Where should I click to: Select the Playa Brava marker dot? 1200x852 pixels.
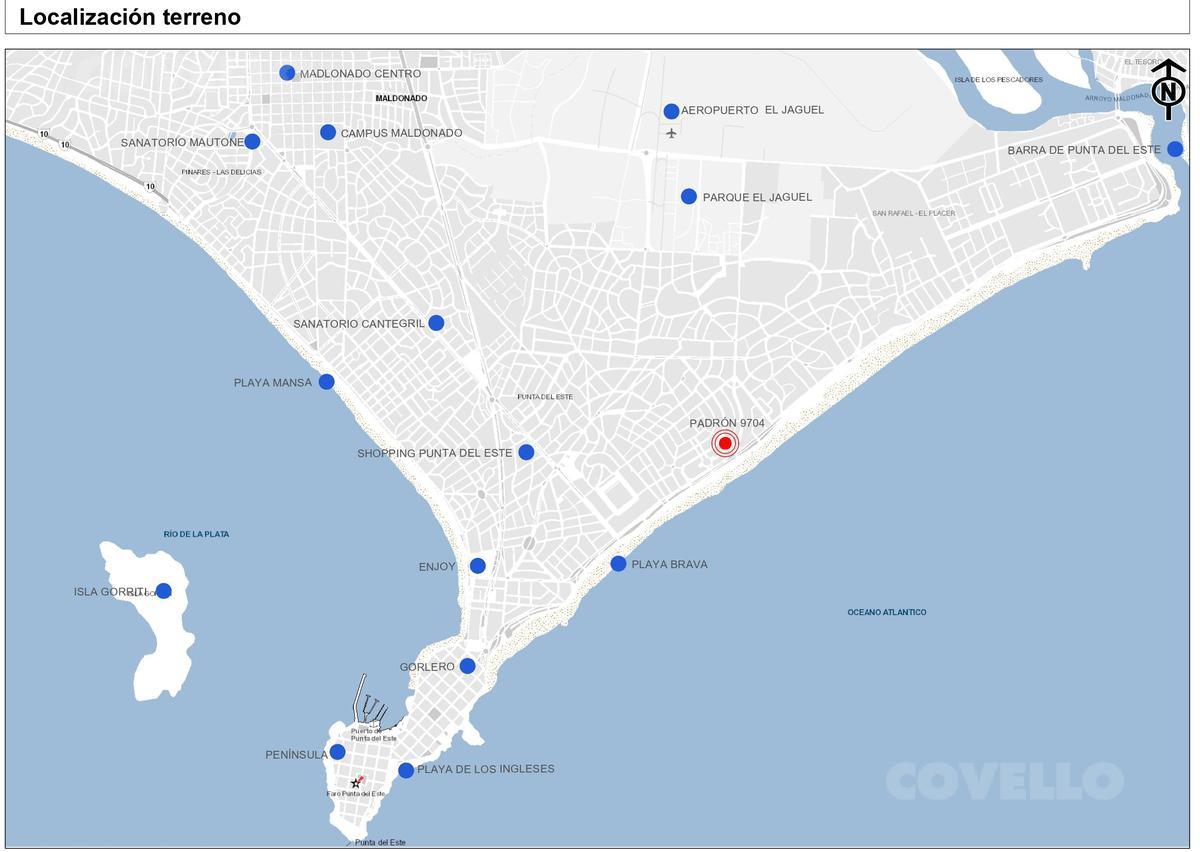tap(618, 563)
